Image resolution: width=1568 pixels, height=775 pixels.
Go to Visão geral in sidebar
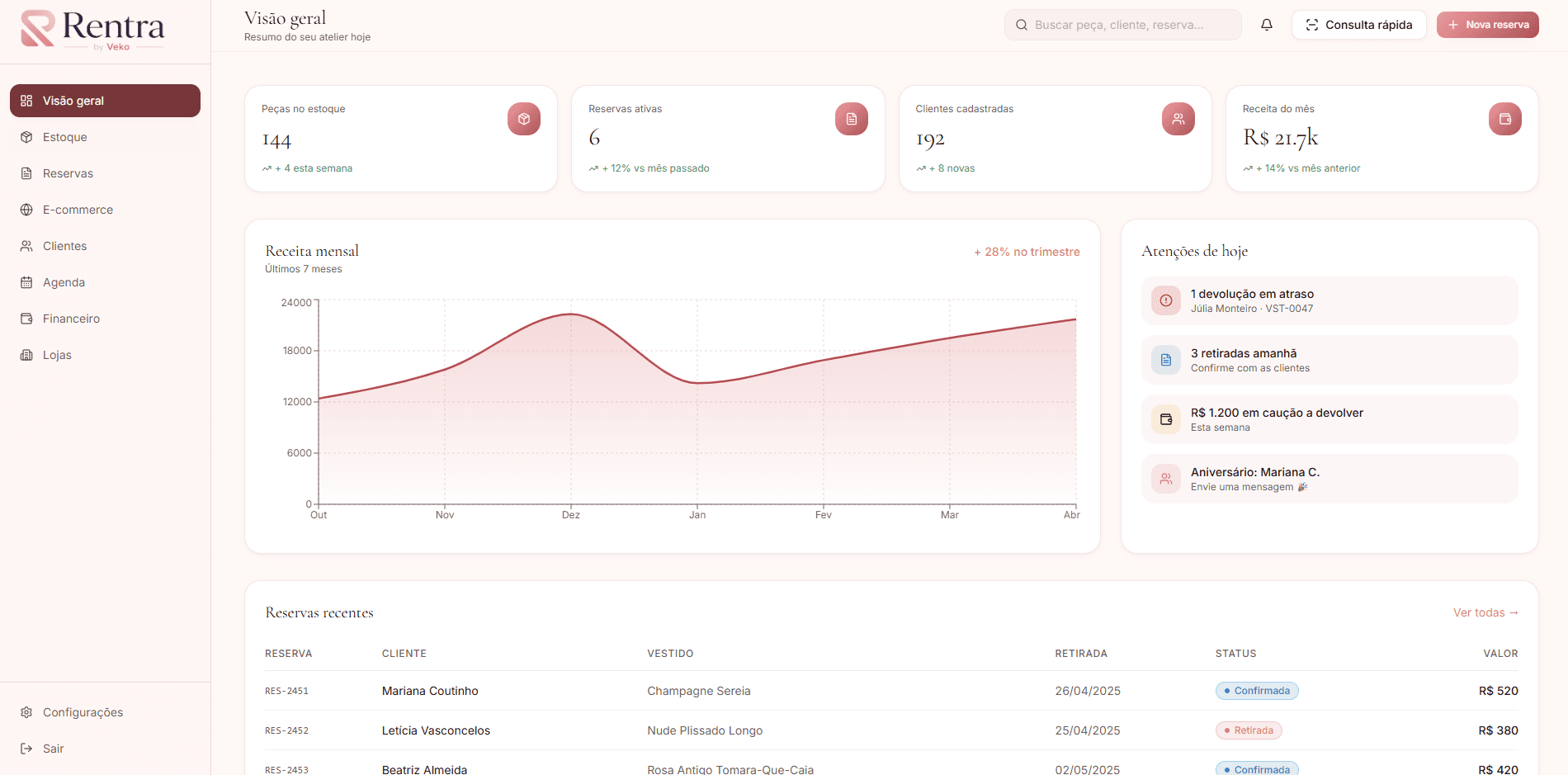coord(105,101)
